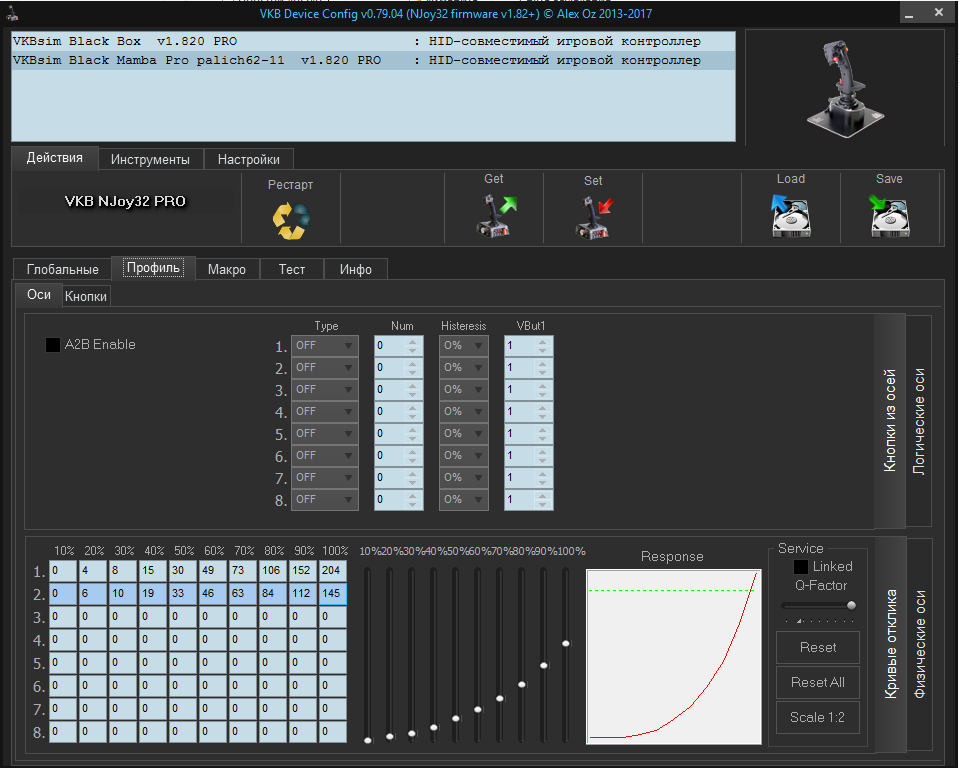Click curve row 2 cell with value 33
The image size is (959, 768).
click(x=183, y=594)
